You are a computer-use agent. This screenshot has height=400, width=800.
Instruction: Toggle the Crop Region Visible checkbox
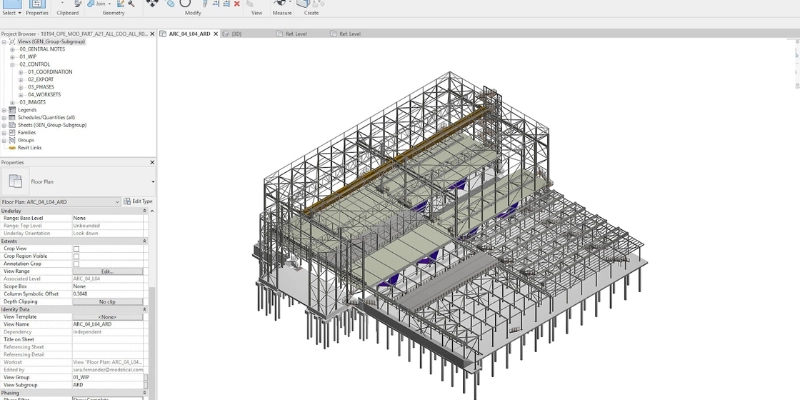point(76,256)
